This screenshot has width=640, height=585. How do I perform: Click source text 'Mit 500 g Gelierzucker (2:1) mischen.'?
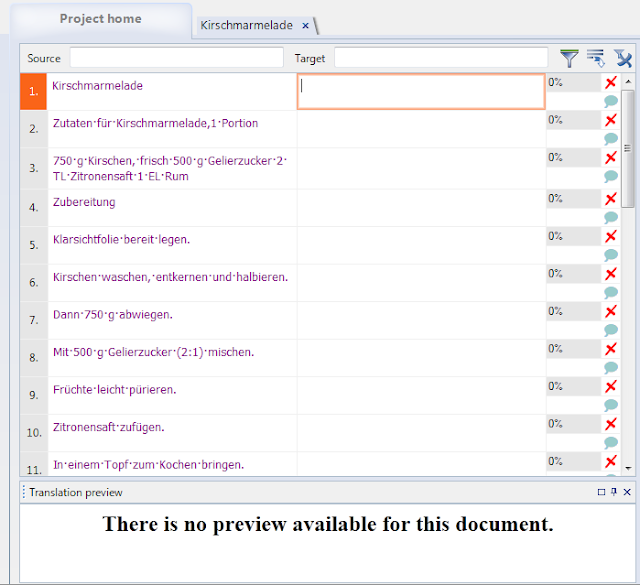pos(153,352)
